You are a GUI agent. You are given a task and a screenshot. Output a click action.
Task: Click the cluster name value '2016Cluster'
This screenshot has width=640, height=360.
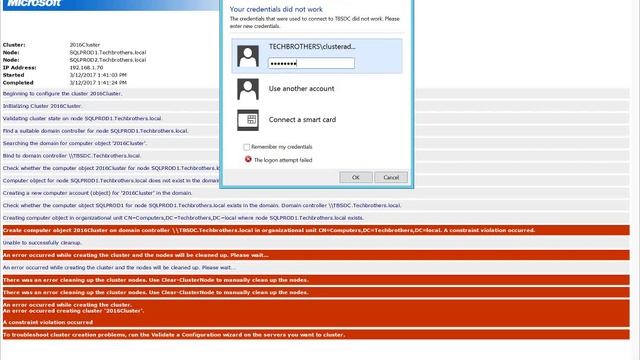(84, 45)
